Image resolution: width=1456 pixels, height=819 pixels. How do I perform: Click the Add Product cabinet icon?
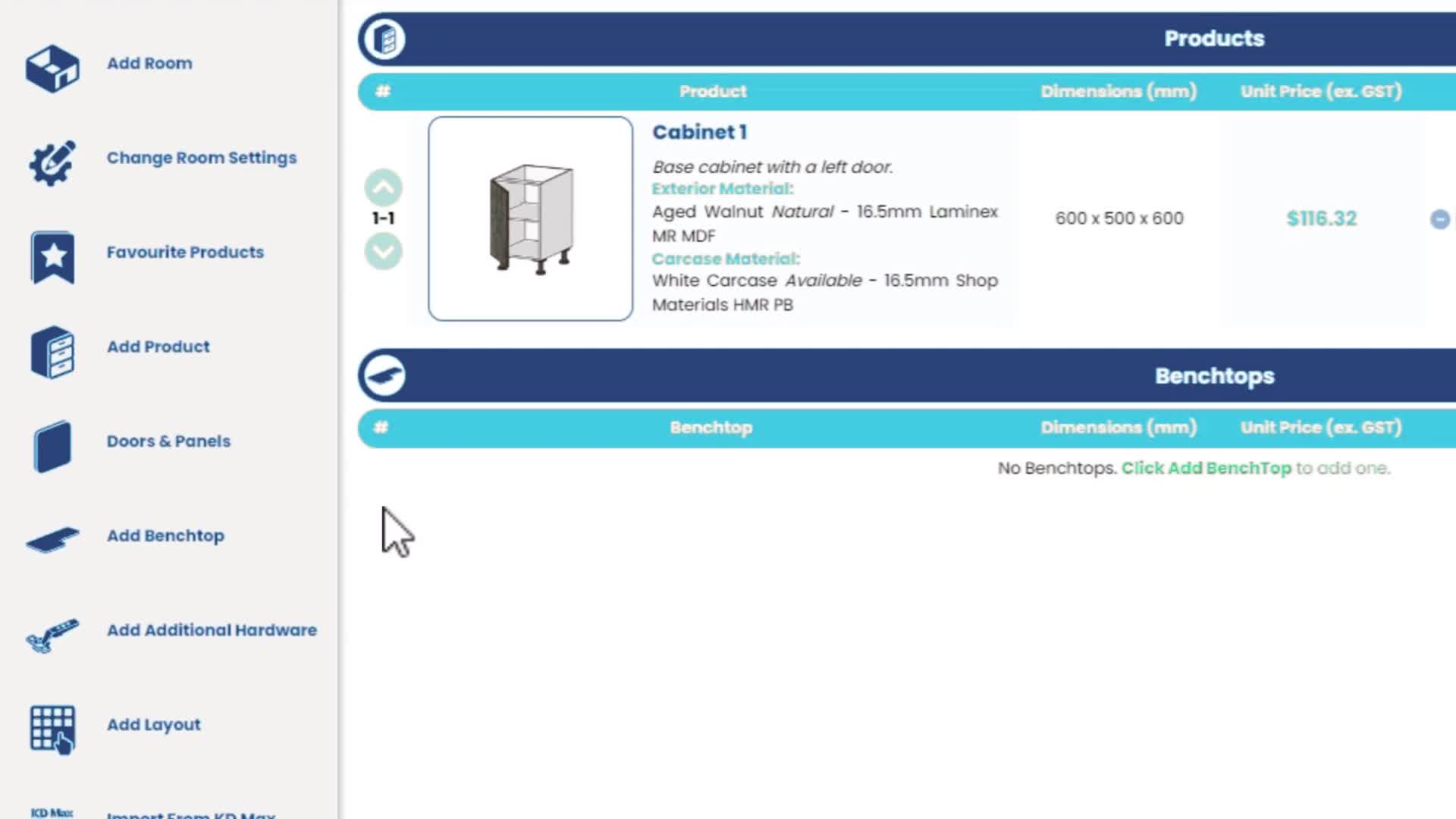52,352
